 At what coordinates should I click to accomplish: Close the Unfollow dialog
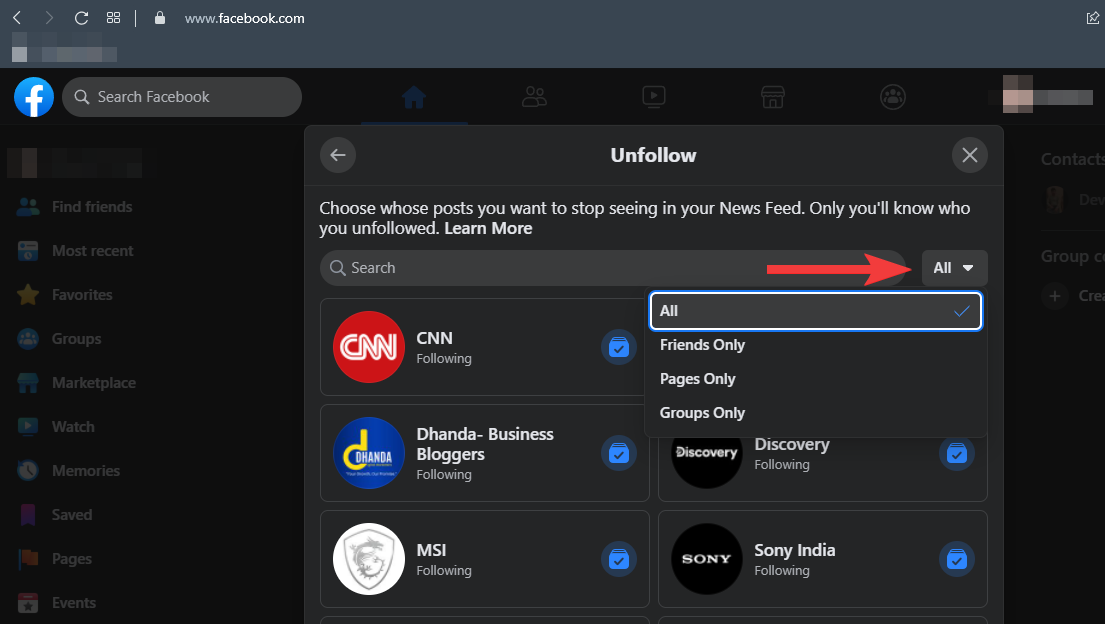coord(969,155)
